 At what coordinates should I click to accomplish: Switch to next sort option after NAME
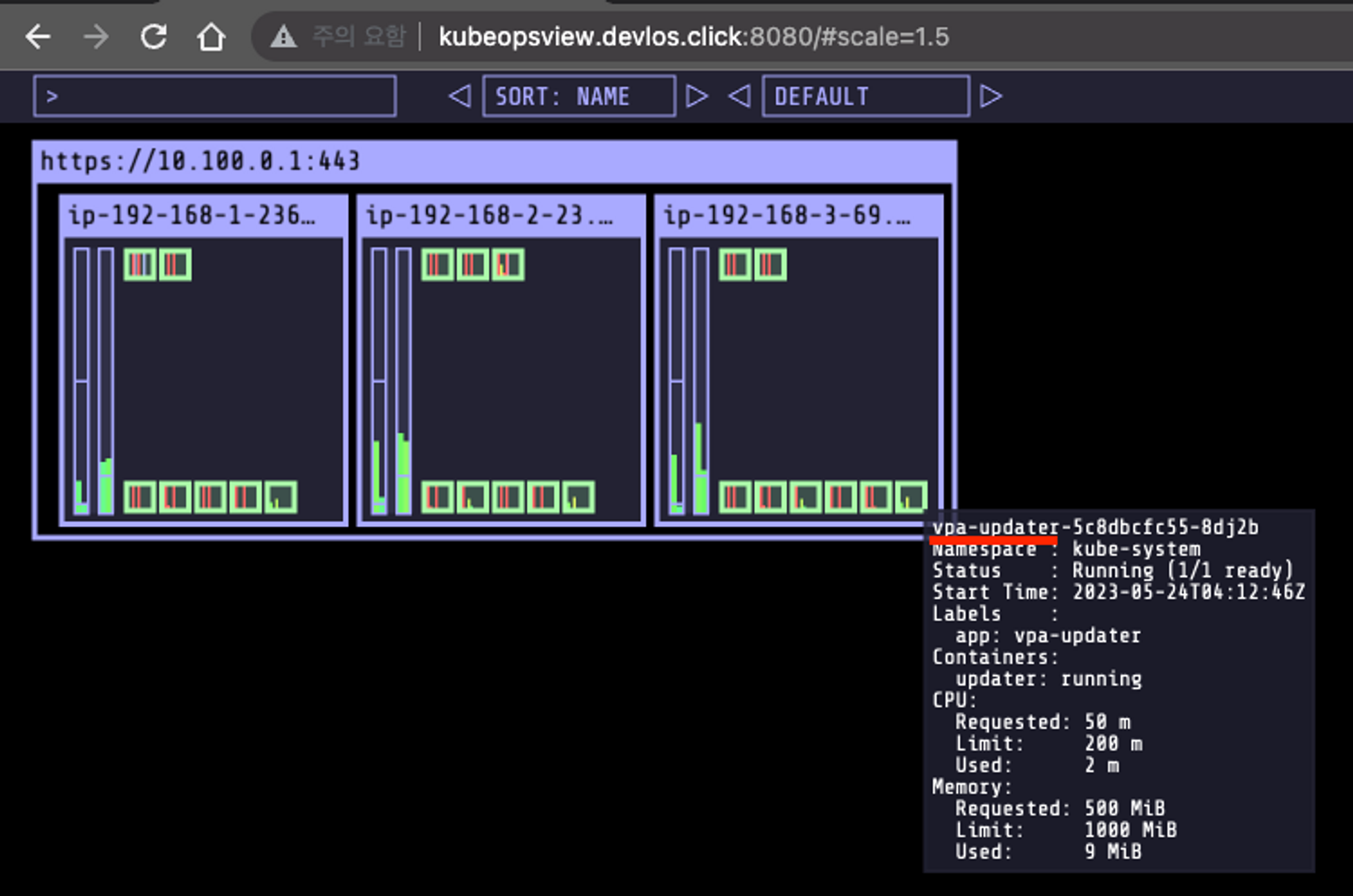coord(697,96)
